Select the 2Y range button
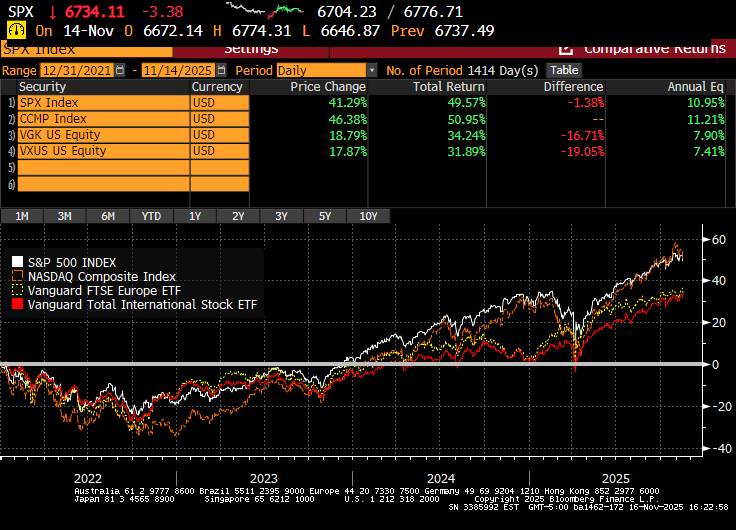The height and width of the screenshot is (530, 736). [x=238, y=216]
